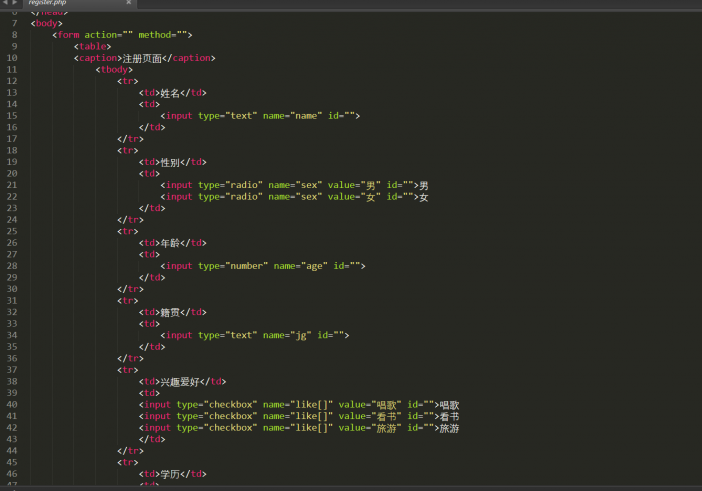Click value="看书" on the checkbox line
Image resolution: width=702 pixels, height=491 pixels.
[x=370, y=416]
